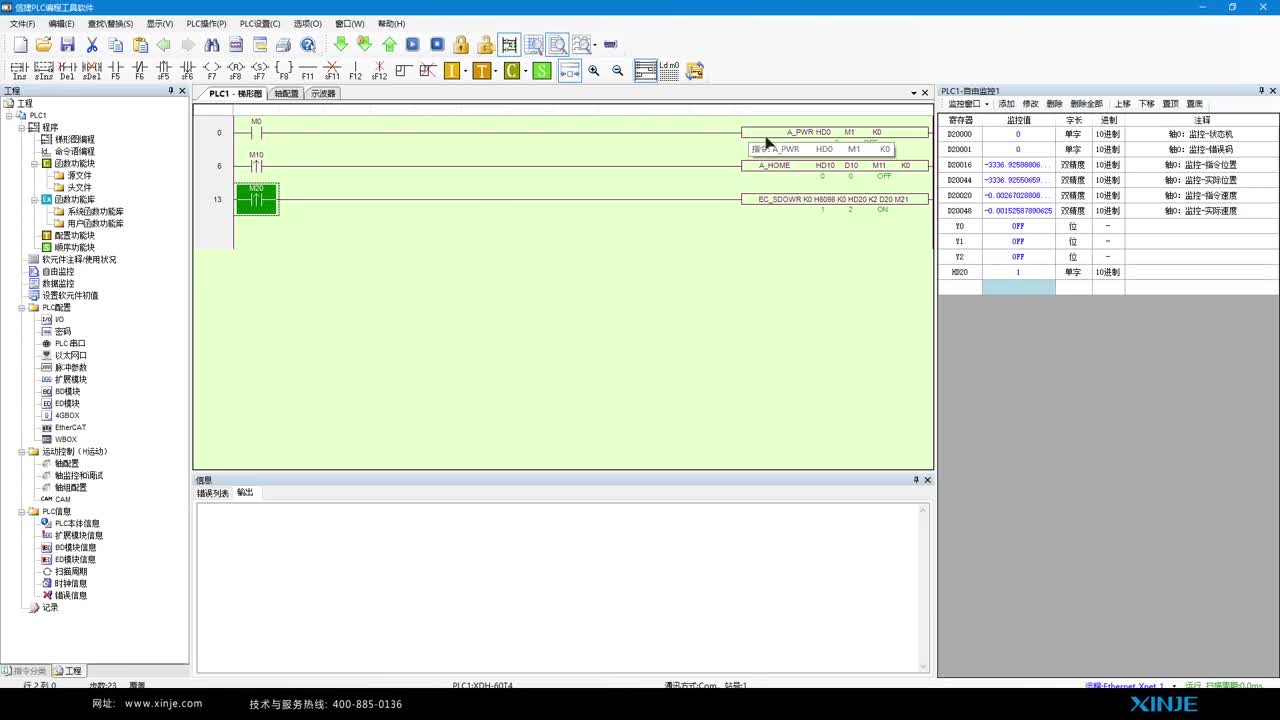Insert normally open contact F5
The height and width of the screenshot is (720, 1280).
pos(115,70)
